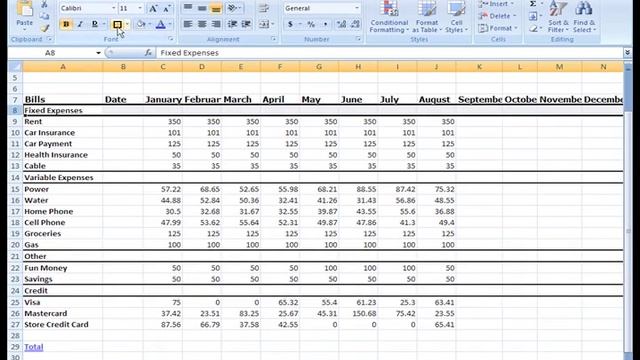Open the Font Color dropdown arrow

tap(170, 24)
